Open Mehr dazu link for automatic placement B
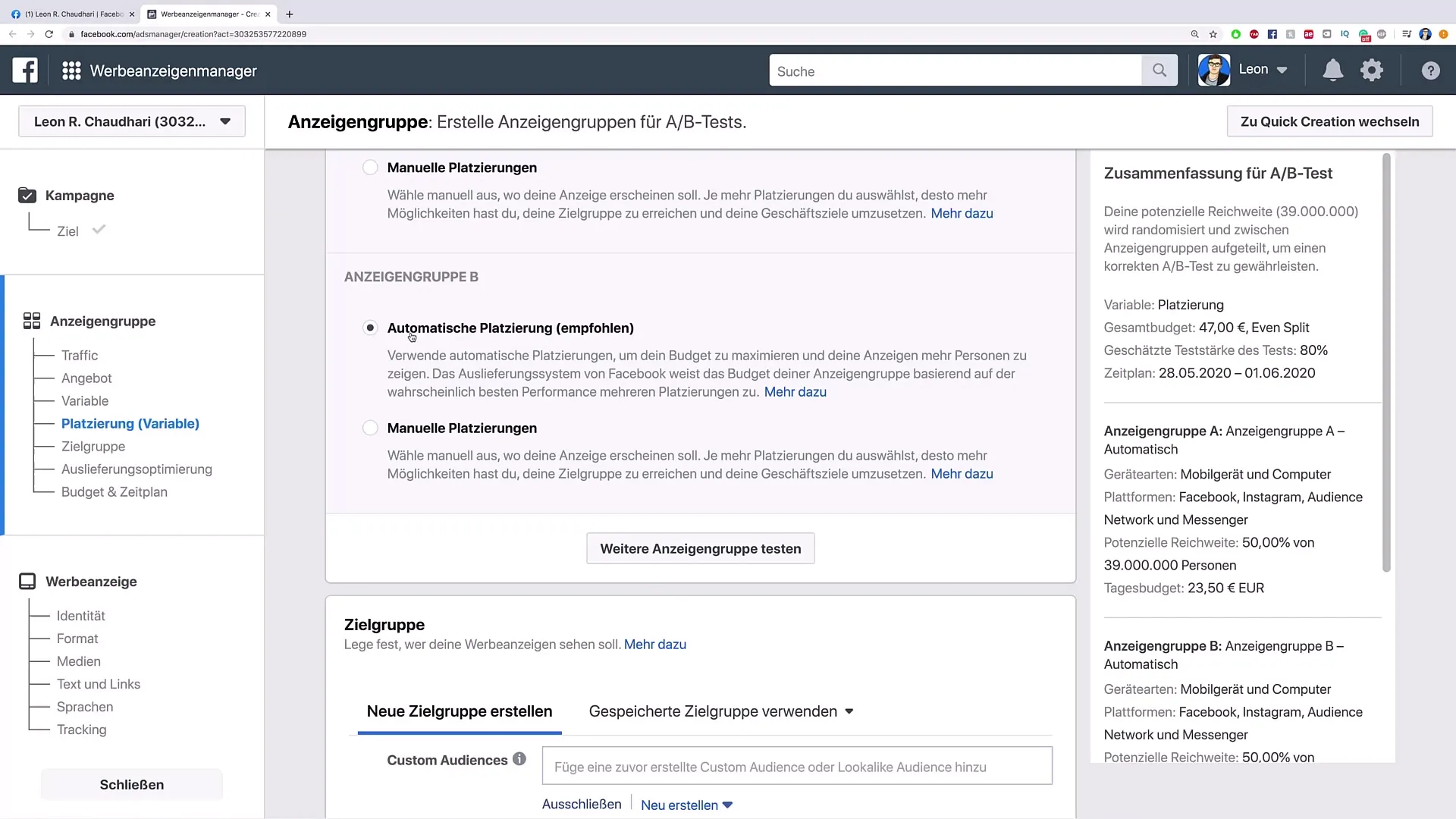 795,392
